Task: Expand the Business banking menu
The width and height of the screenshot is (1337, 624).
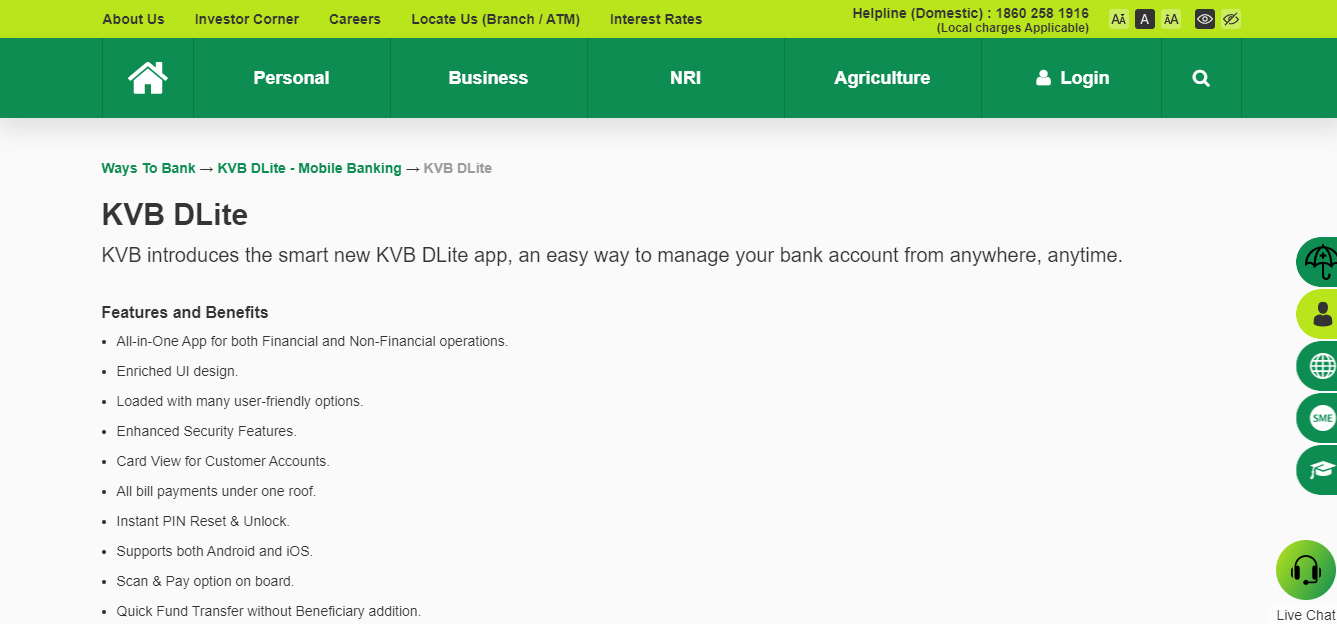Action: [x=488, y=78]
